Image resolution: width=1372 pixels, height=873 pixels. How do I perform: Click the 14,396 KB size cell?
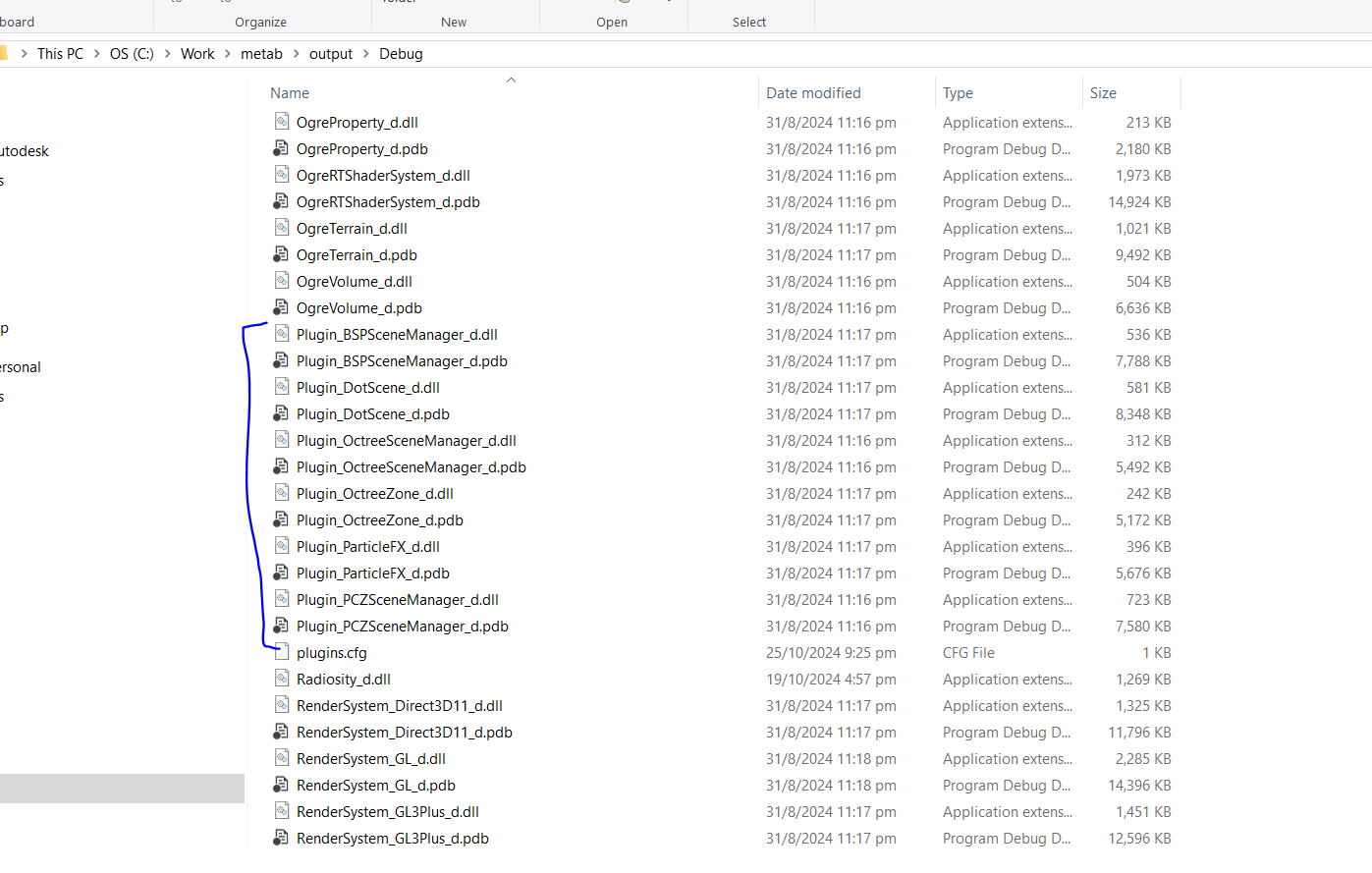click(1139, 786)
